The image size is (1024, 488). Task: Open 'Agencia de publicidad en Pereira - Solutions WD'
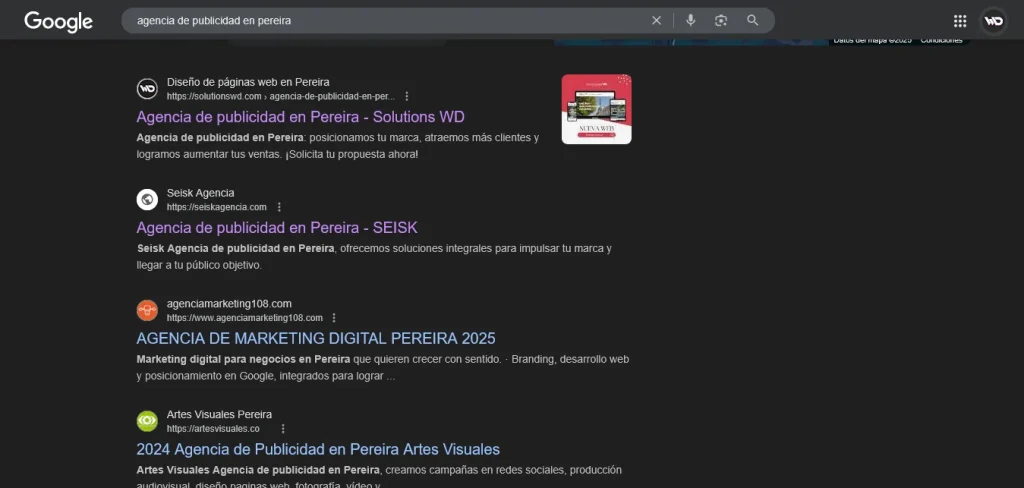click(300, 117)
